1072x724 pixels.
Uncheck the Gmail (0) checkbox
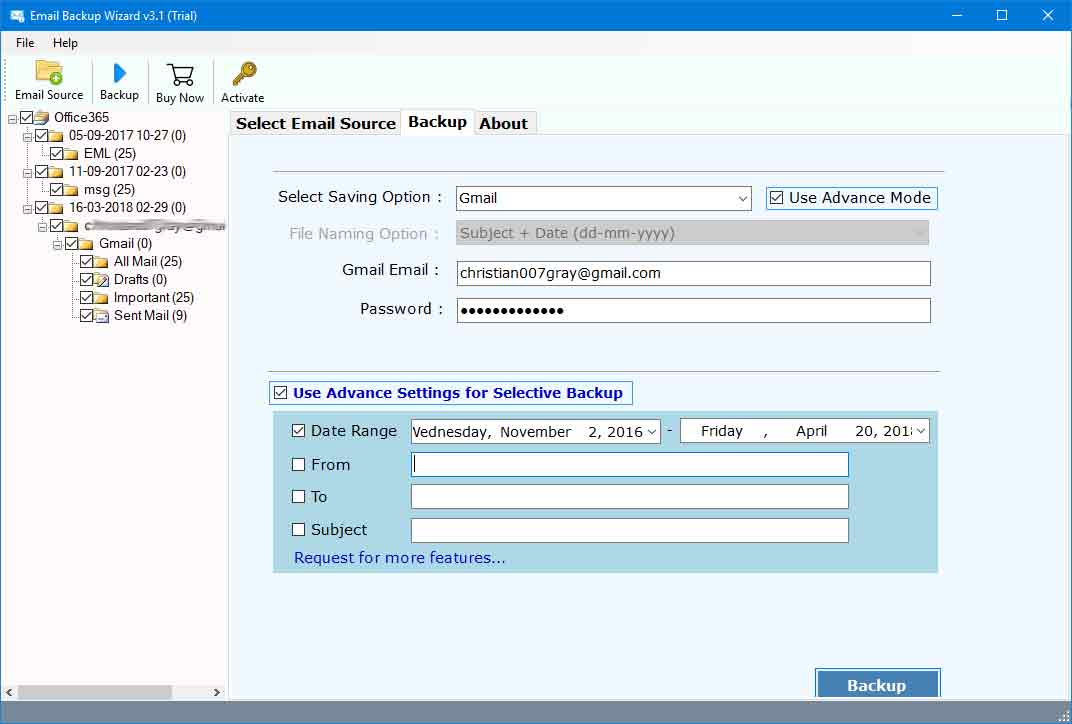click(x=72, y=243)
